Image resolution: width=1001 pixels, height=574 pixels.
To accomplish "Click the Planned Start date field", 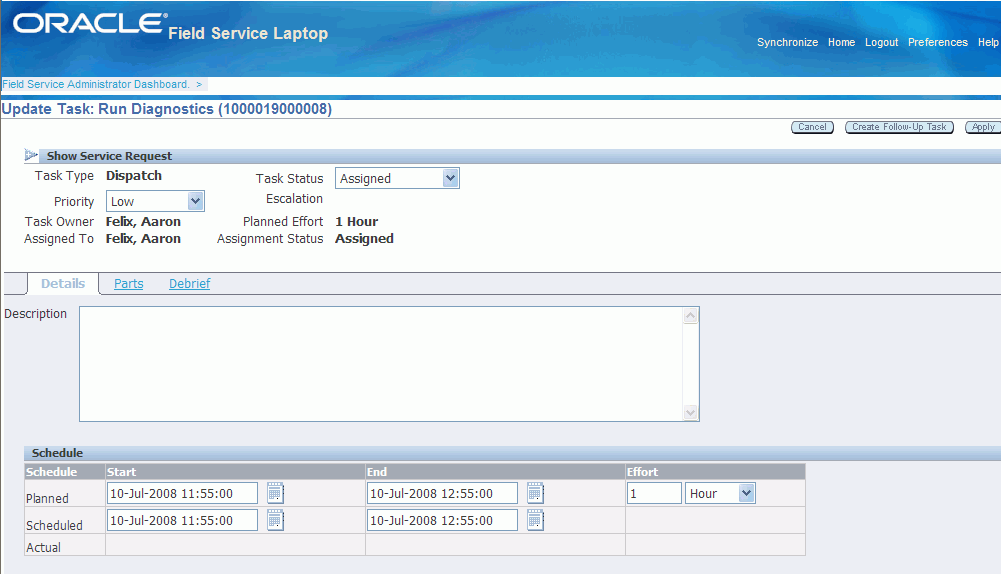I will tap(182, 493).
